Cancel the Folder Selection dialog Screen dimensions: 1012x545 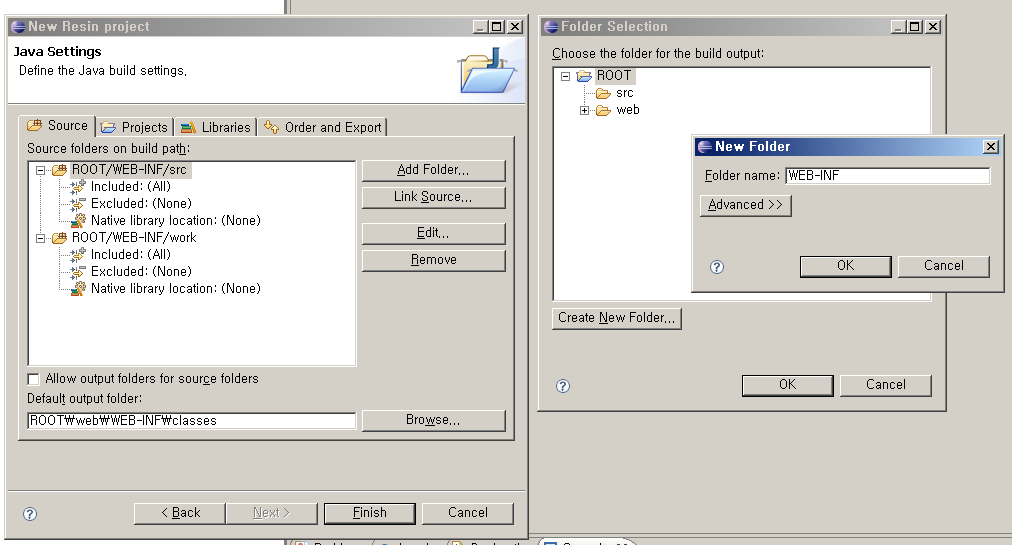point(886,385)
